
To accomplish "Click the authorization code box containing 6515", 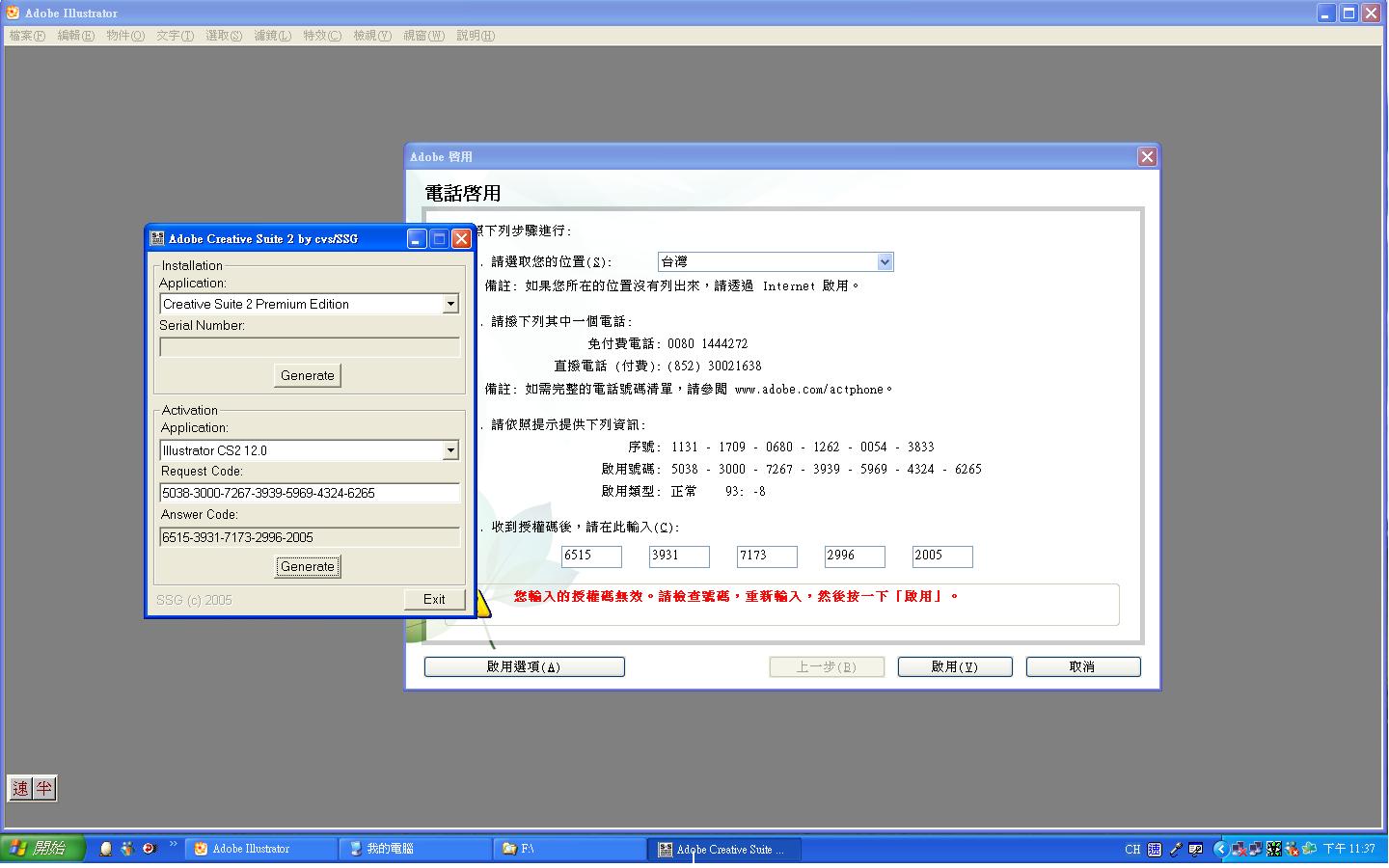I will [x=591, y=556].
